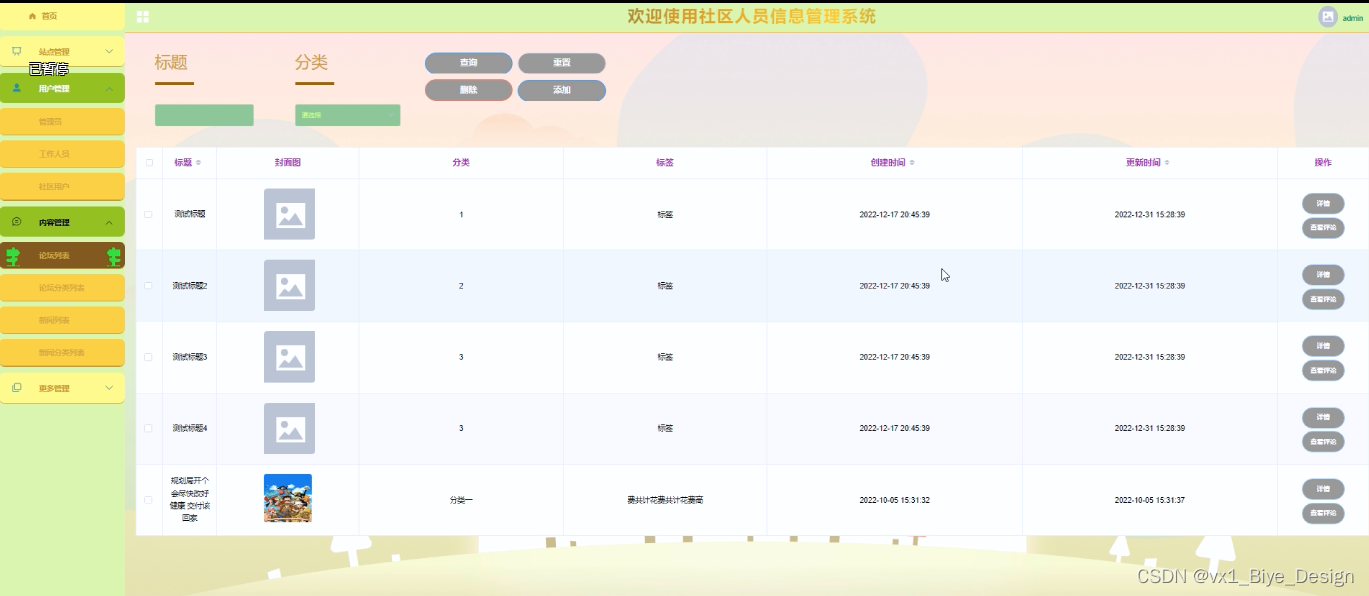Click the 分类一 category cell
The height and width of the screenshot is (596, 1369).
[461, 500]
